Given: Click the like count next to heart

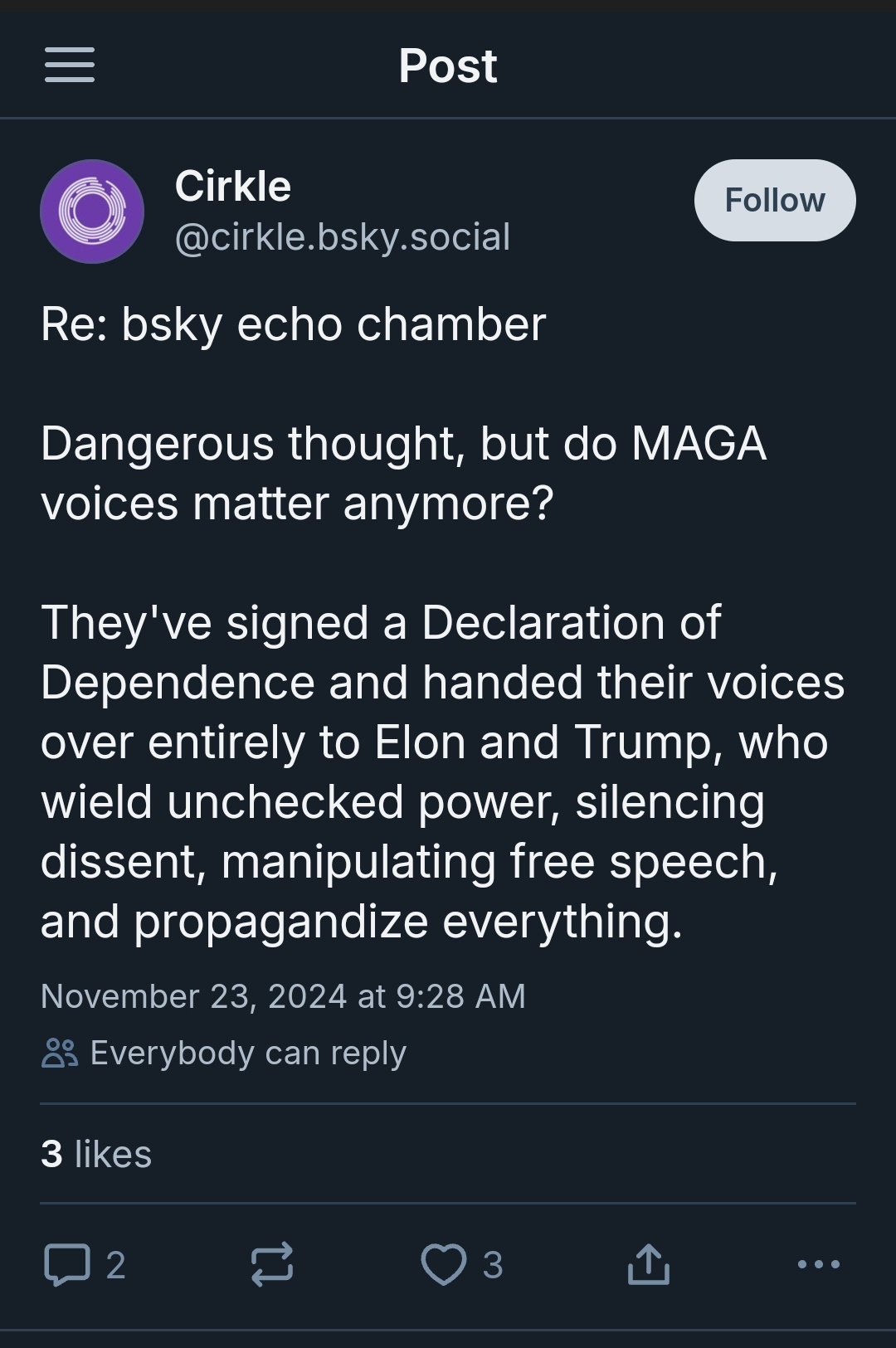Looking at the screenshot, I should tap(493, 1265).
